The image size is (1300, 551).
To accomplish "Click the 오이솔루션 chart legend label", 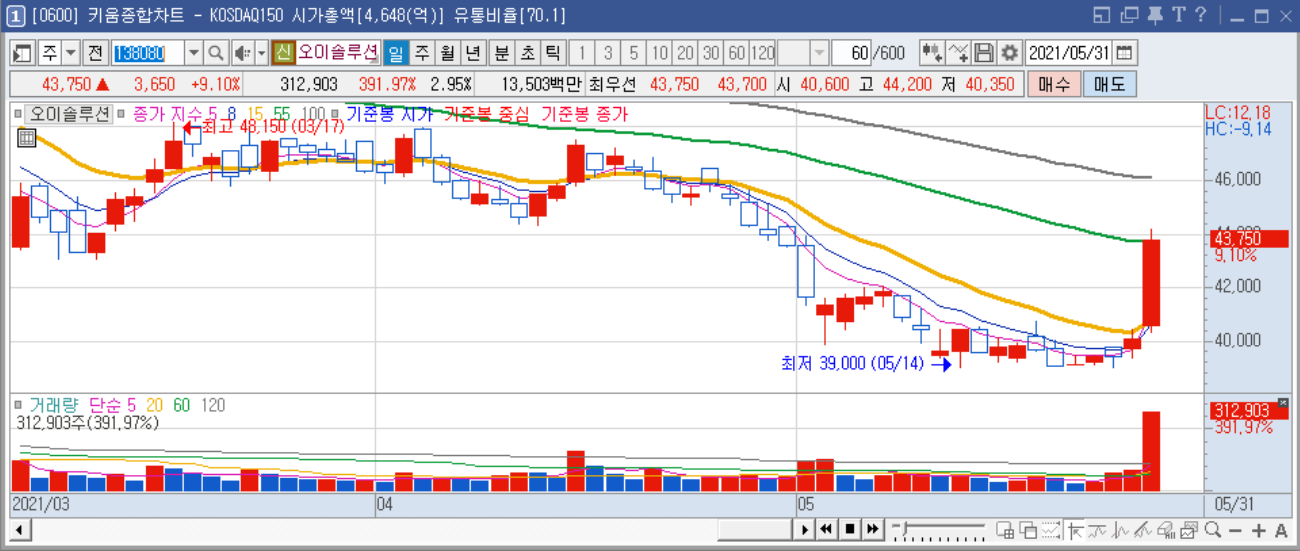I will 69,114.
